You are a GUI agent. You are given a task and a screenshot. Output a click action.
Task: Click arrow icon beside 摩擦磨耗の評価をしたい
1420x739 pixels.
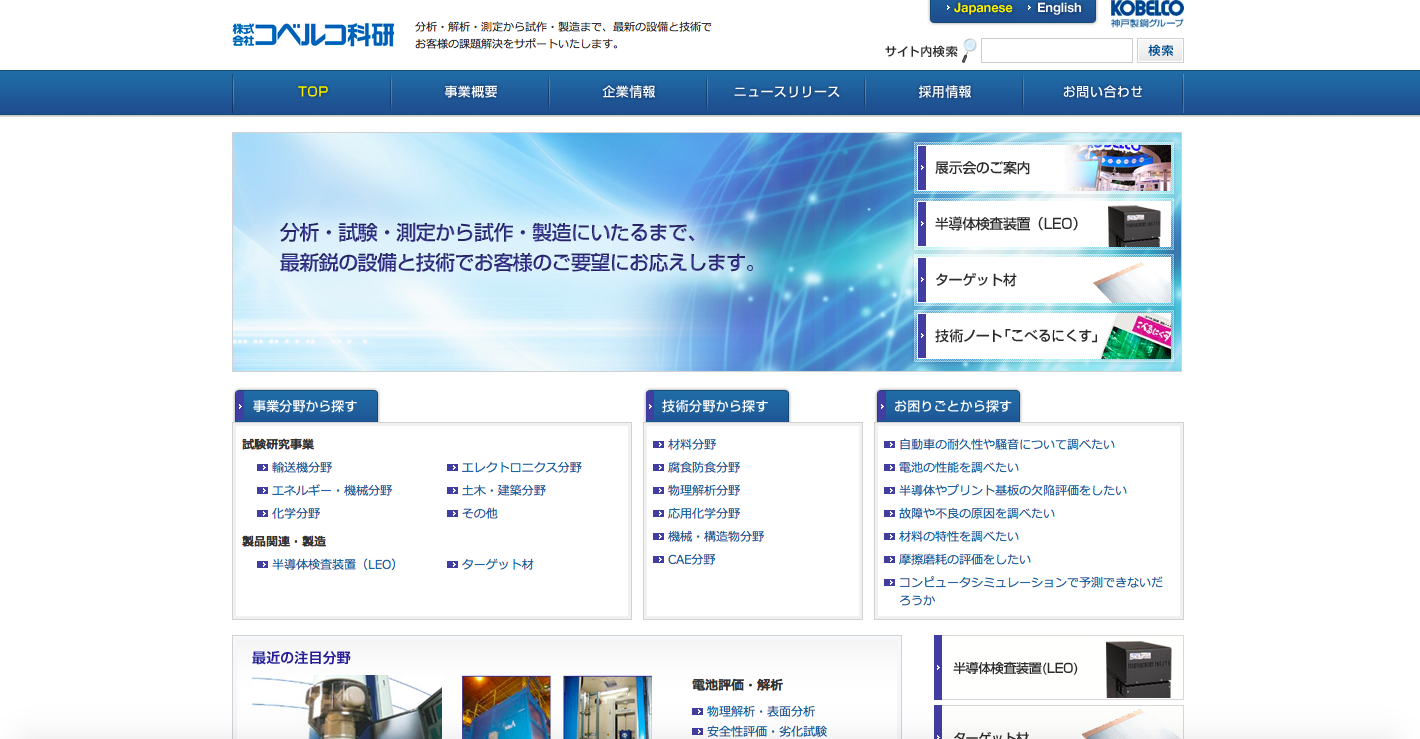tap(890, 560)
